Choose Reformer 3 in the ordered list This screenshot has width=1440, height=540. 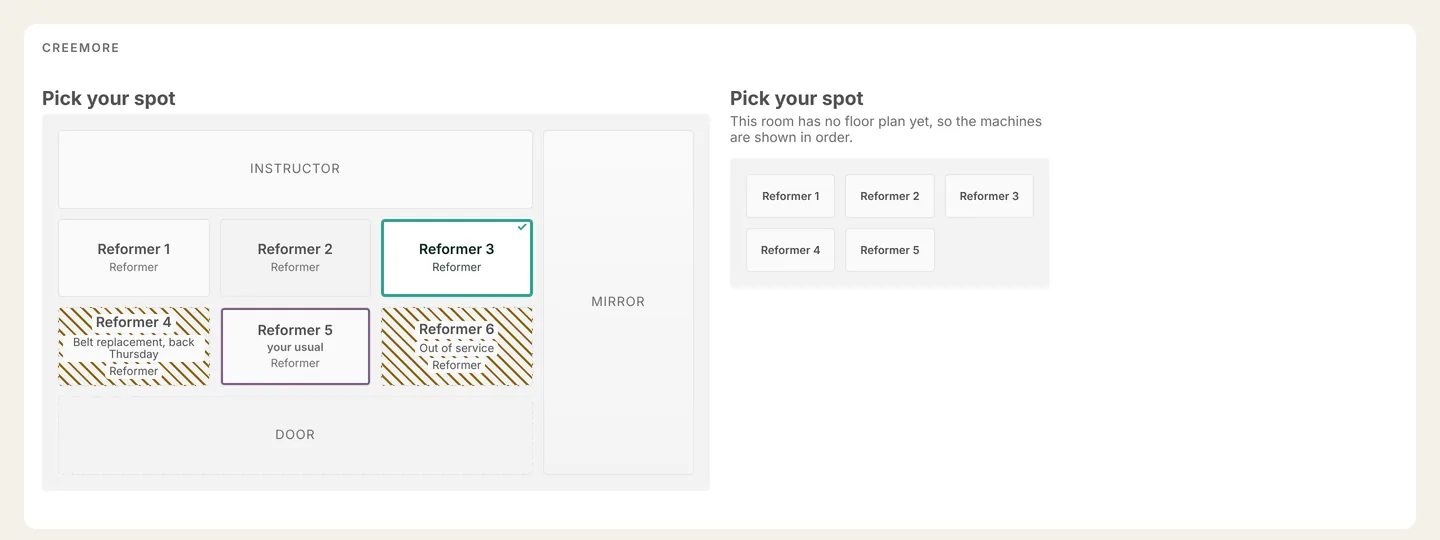(989, 196)
